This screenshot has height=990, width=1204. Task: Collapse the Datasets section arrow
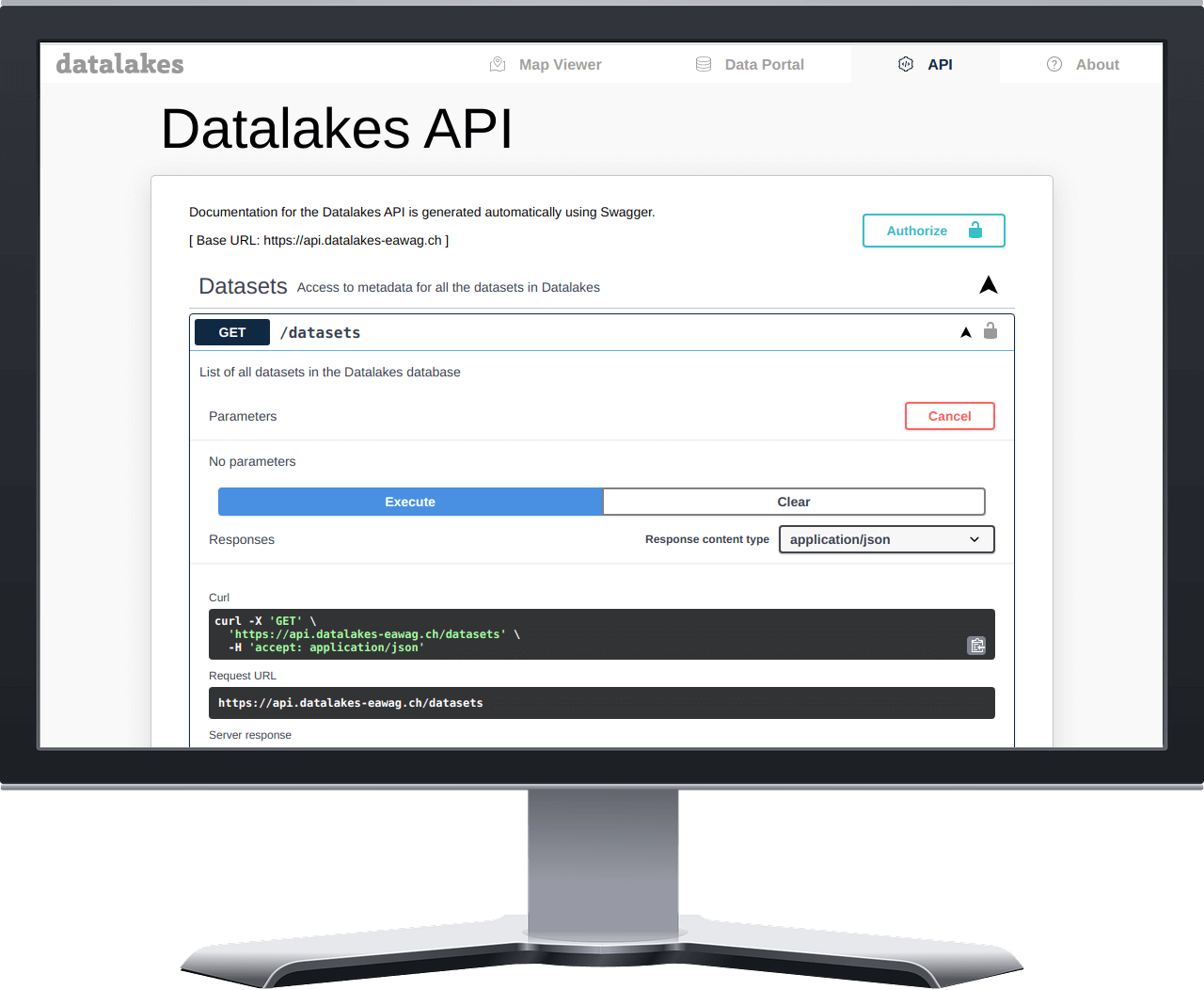(988, 285)
